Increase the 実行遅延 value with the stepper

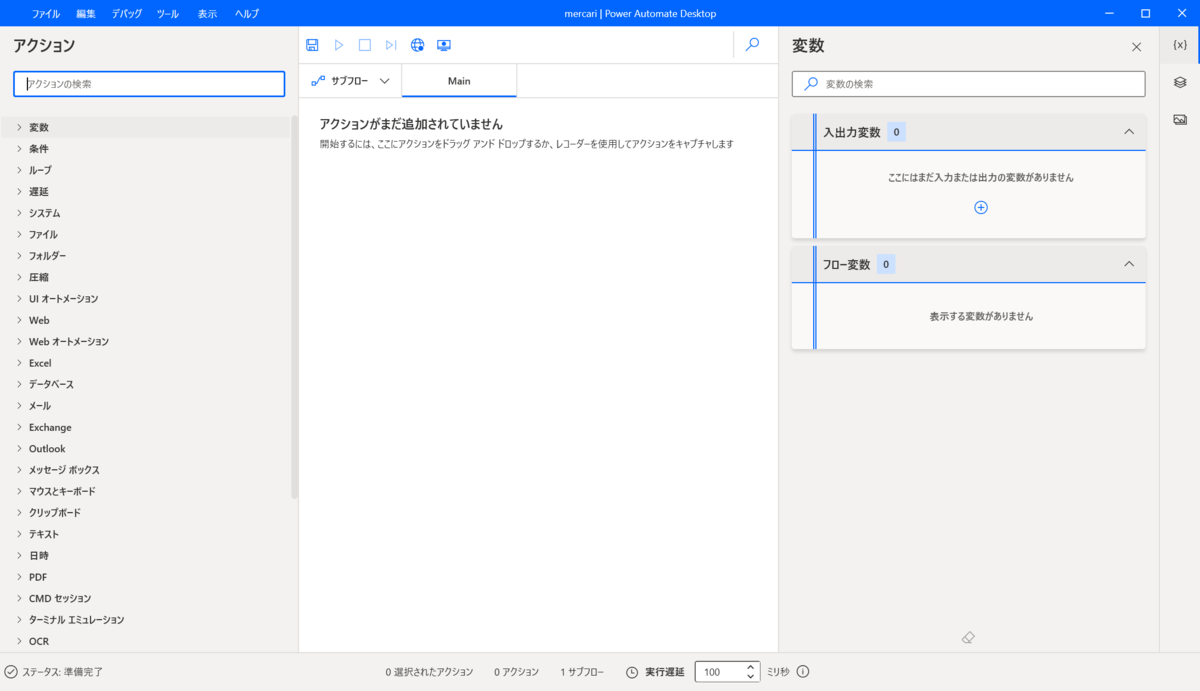[x=750, y=666]
